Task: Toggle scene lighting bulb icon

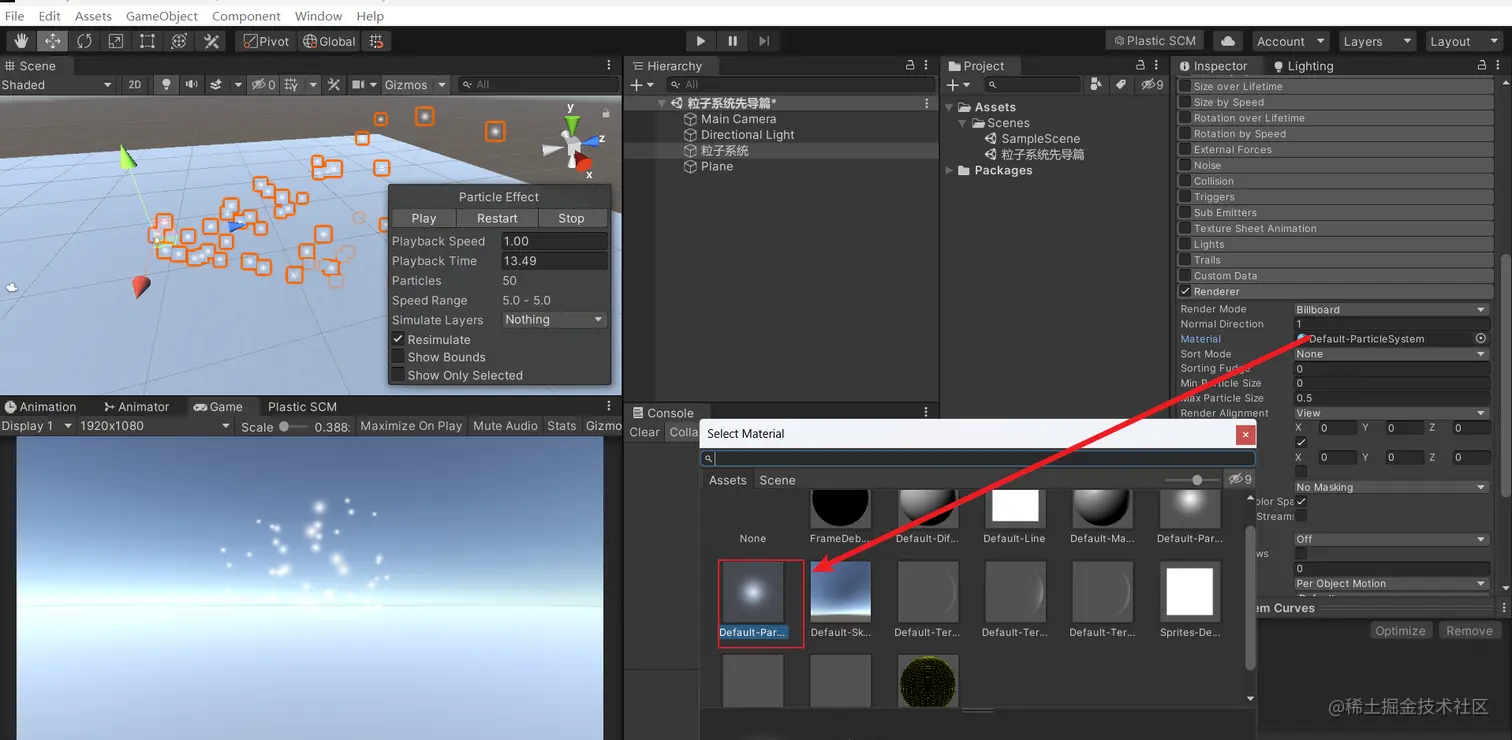Action: (167, 85)
